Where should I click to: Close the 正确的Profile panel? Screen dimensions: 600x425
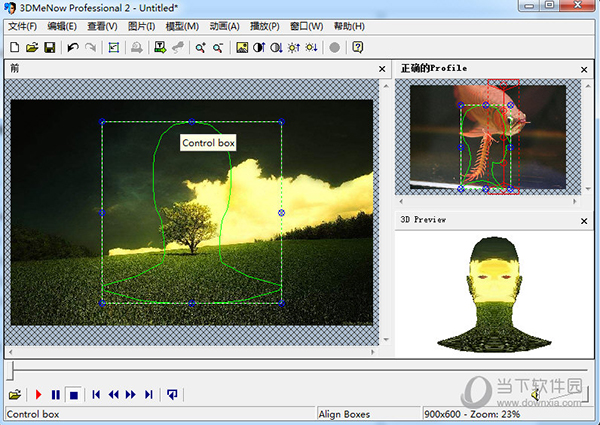click(x=584, y=70)
